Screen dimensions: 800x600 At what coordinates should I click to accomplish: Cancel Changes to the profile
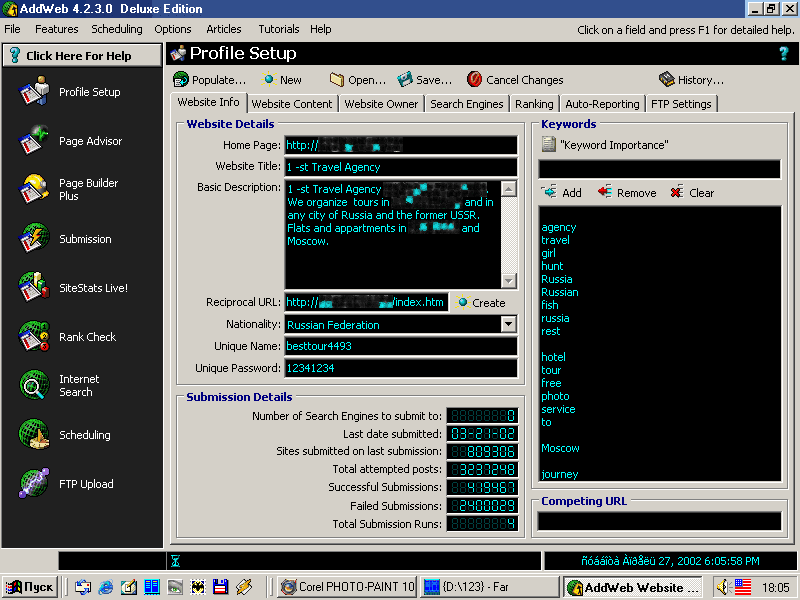(x=515, y=80)
